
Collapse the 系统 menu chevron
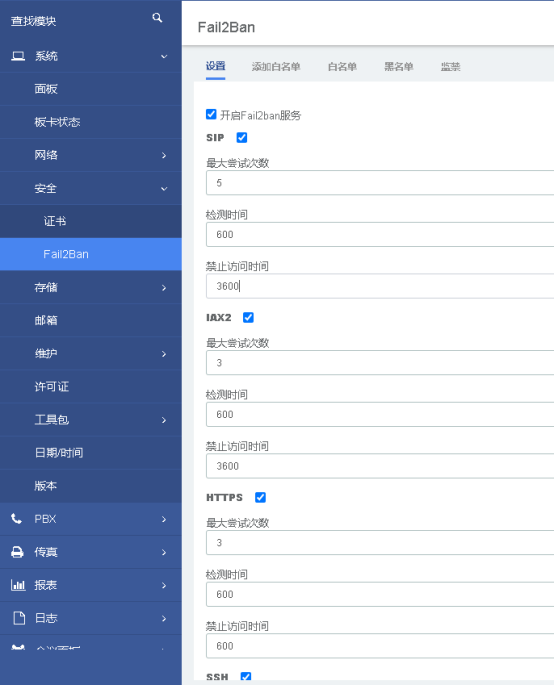coord(164,56)
